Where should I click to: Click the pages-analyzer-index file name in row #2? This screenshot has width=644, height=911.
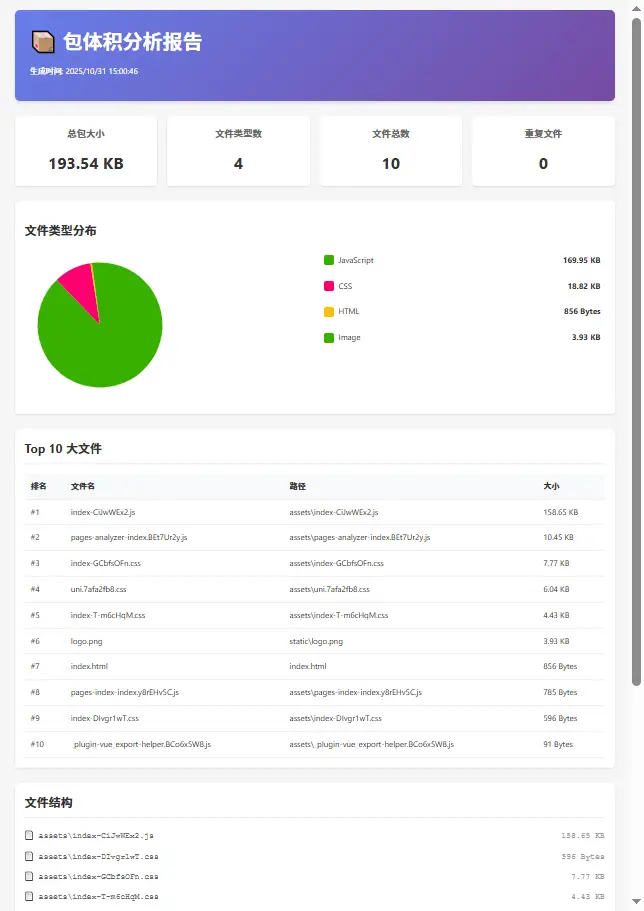point(129,537)
